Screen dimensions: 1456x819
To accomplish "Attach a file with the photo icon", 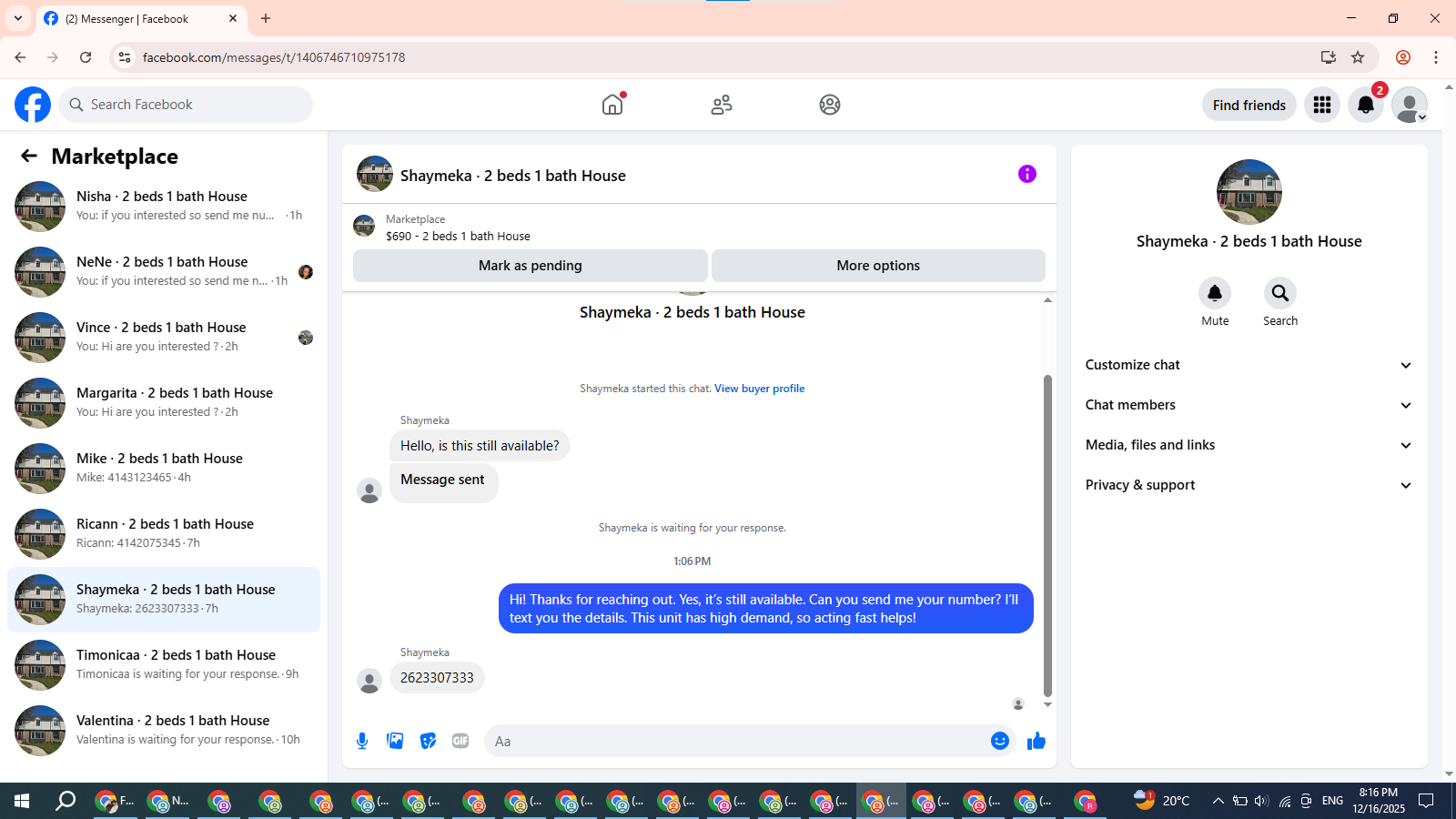I will [395, 741].
